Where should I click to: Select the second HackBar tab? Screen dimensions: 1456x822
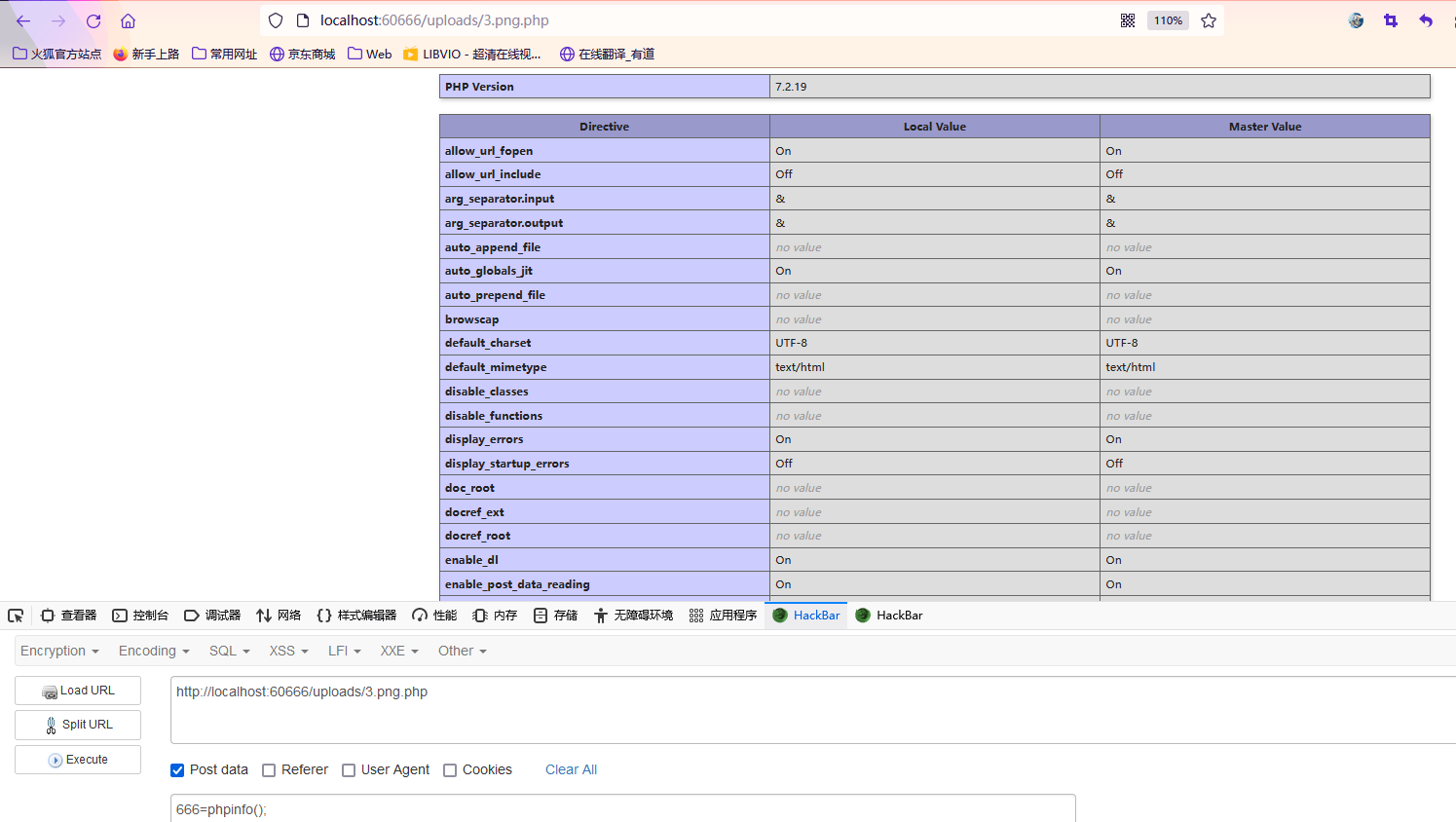[889, 616]
